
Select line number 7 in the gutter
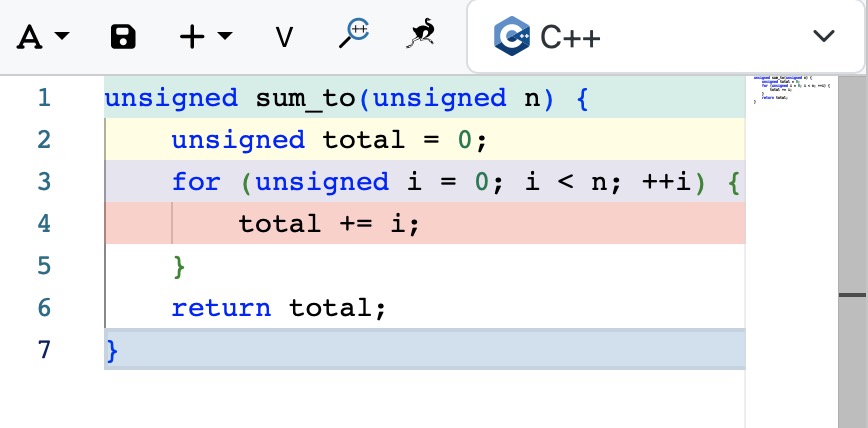pos(44,350)
